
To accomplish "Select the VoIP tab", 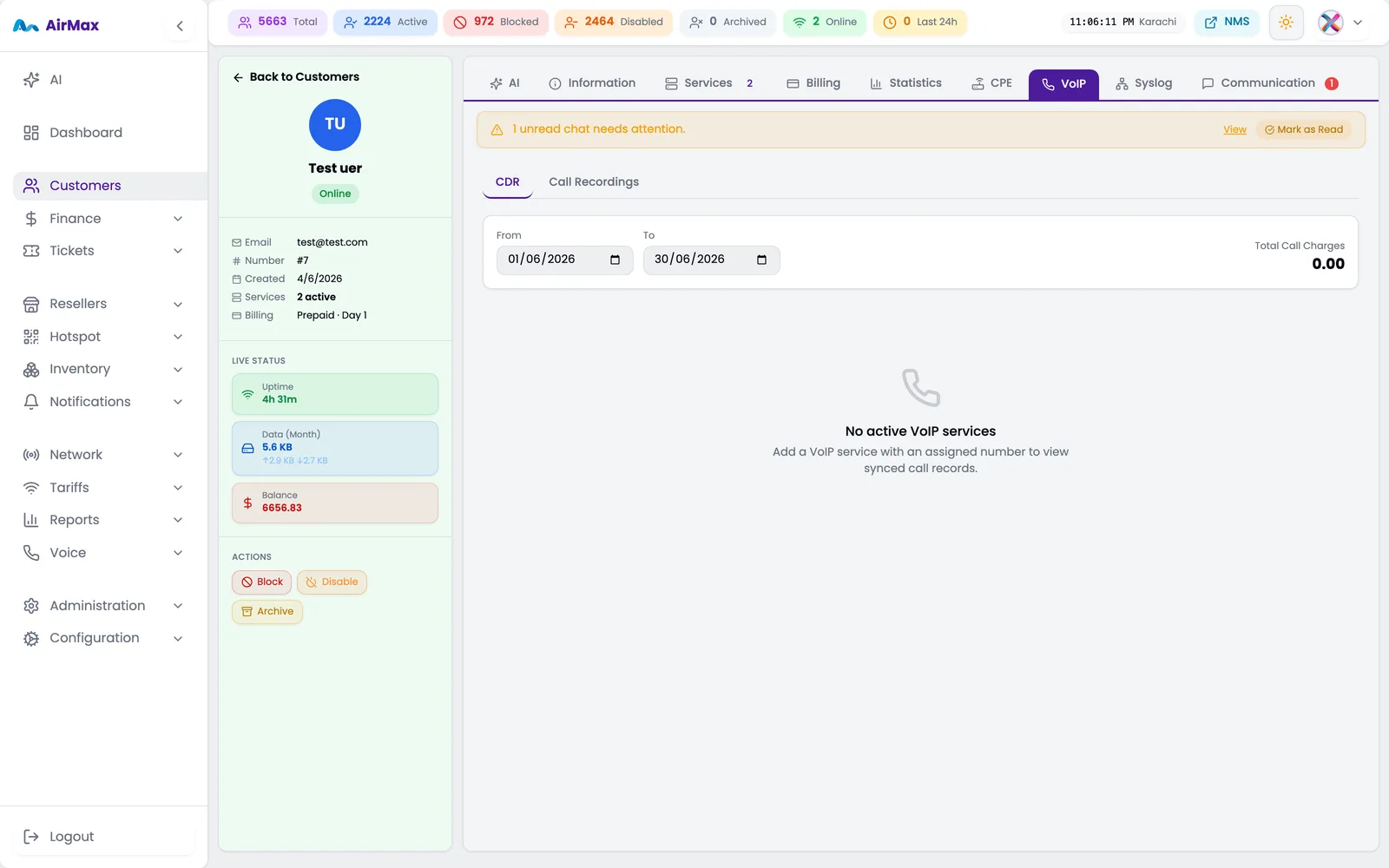I will tap(1063, 84).
